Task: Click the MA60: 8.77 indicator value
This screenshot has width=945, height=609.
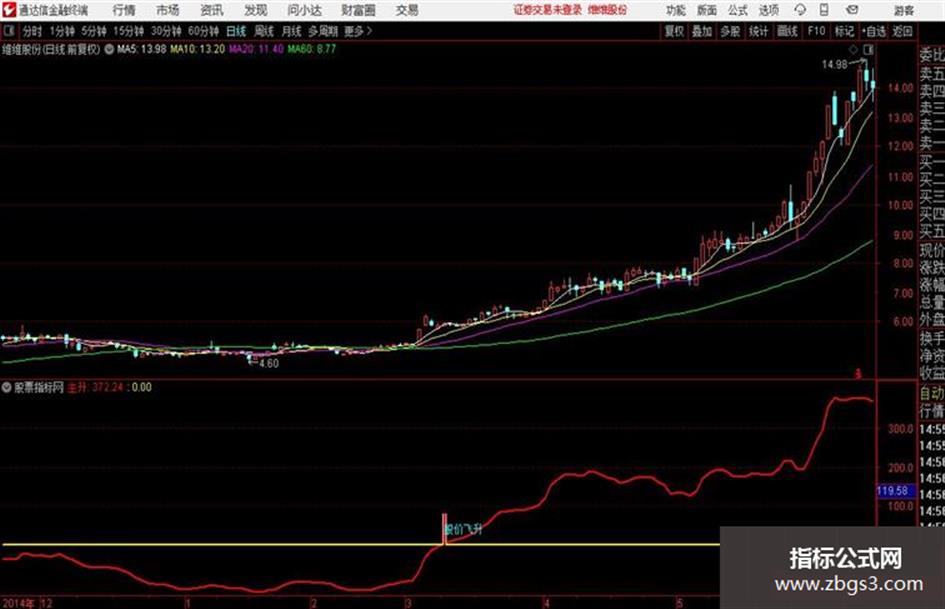Action: pyautogui.click(x=312, y=49)
